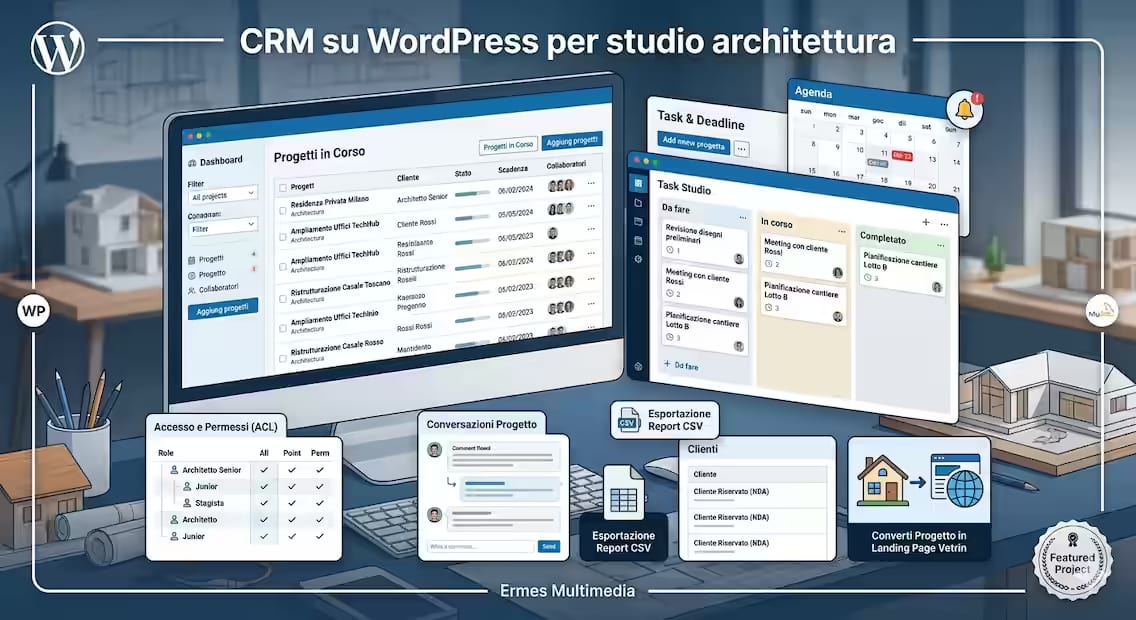The image size is (1136, 620).
Task: Open the Dashboard from the sidebar
Action: coord(222,159)
